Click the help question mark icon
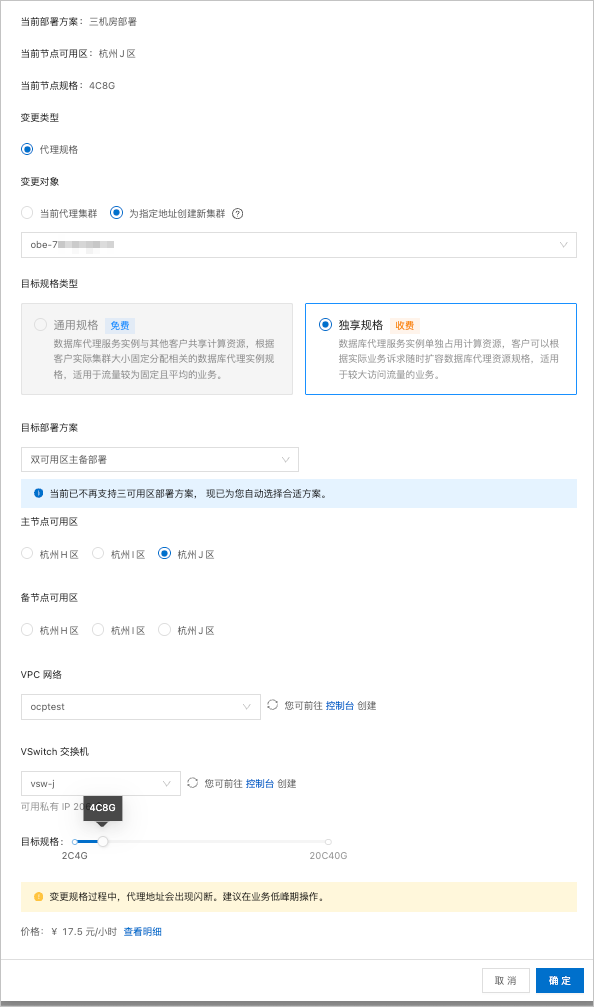This screenshot has height=1007, width=594. [238, 214]
